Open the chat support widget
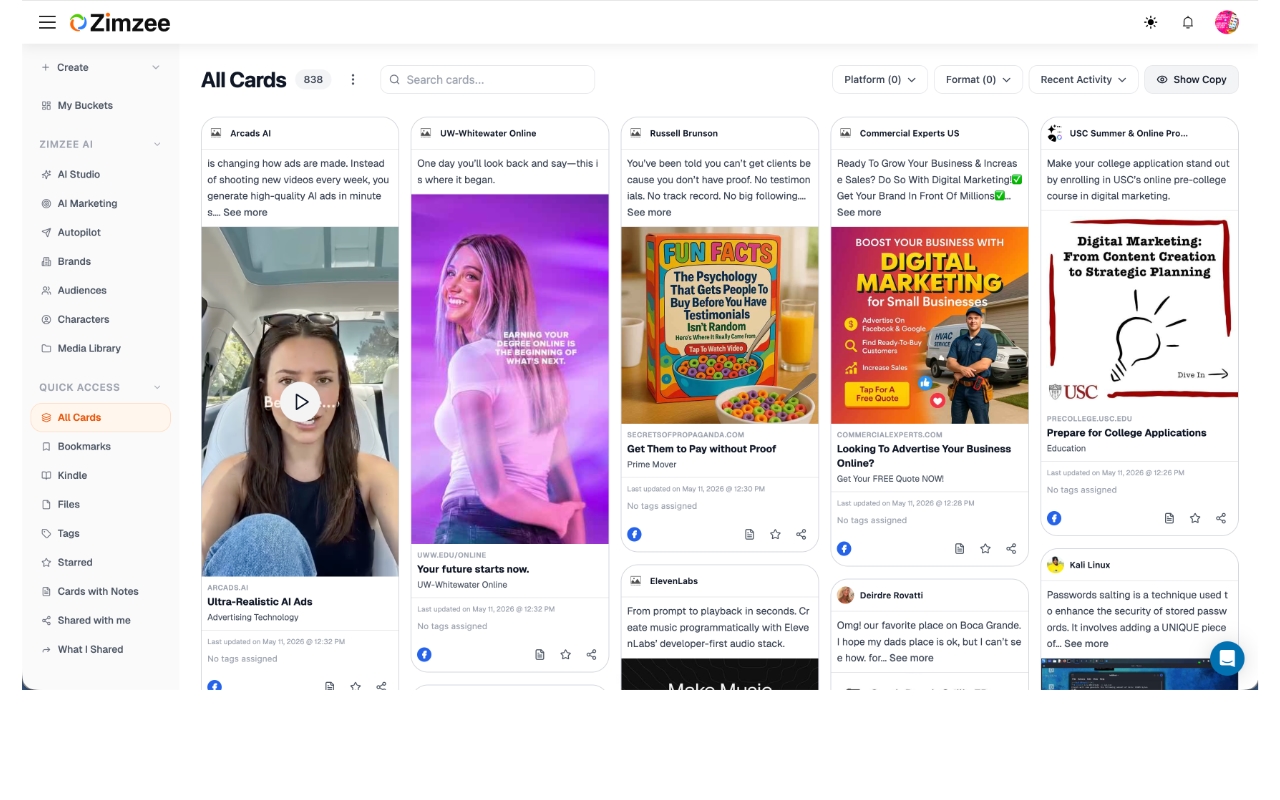 coord(1227,658)
